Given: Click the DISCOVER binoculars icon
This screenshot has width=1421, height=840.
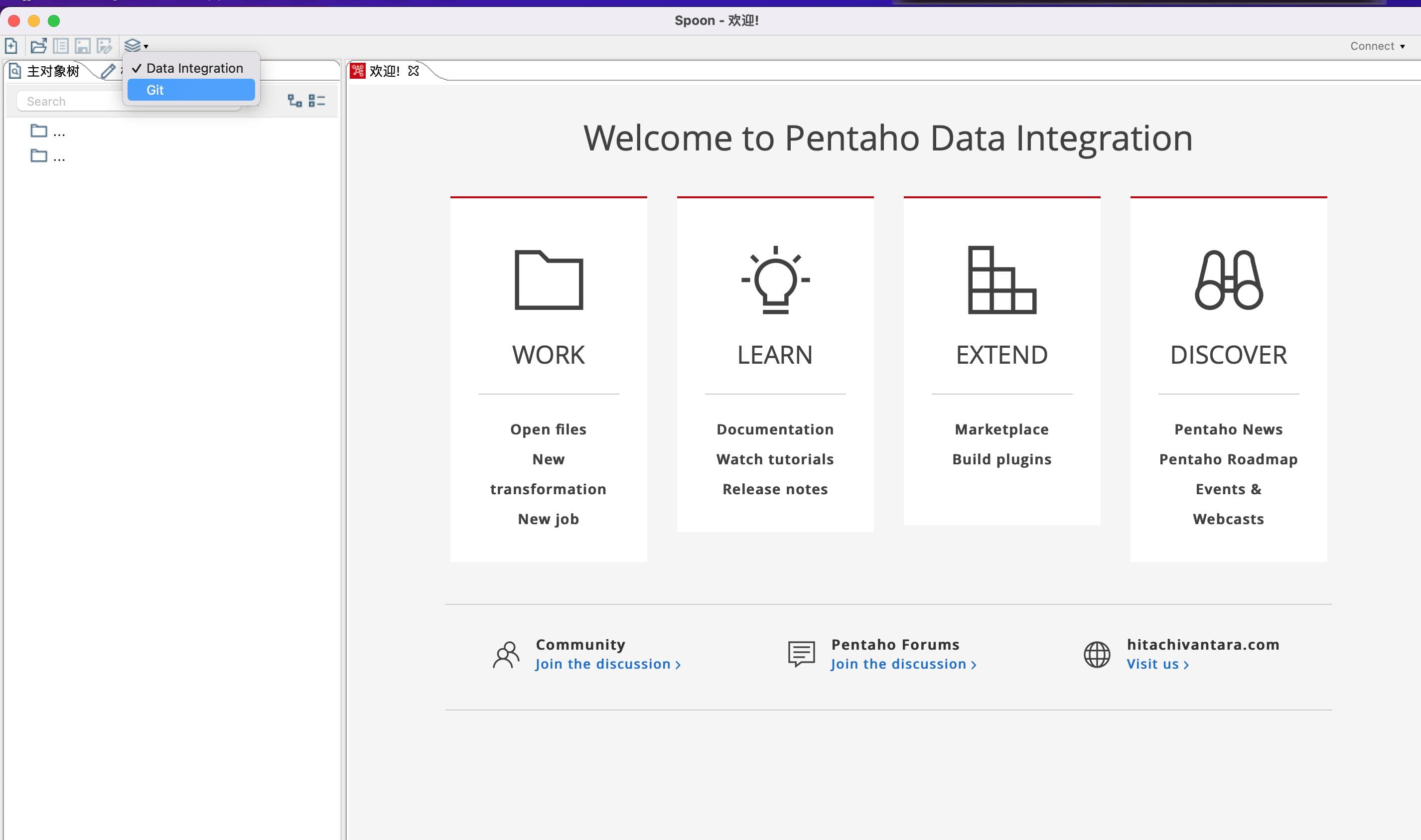Looking at the screenshot, I should tap(1229, 280).
